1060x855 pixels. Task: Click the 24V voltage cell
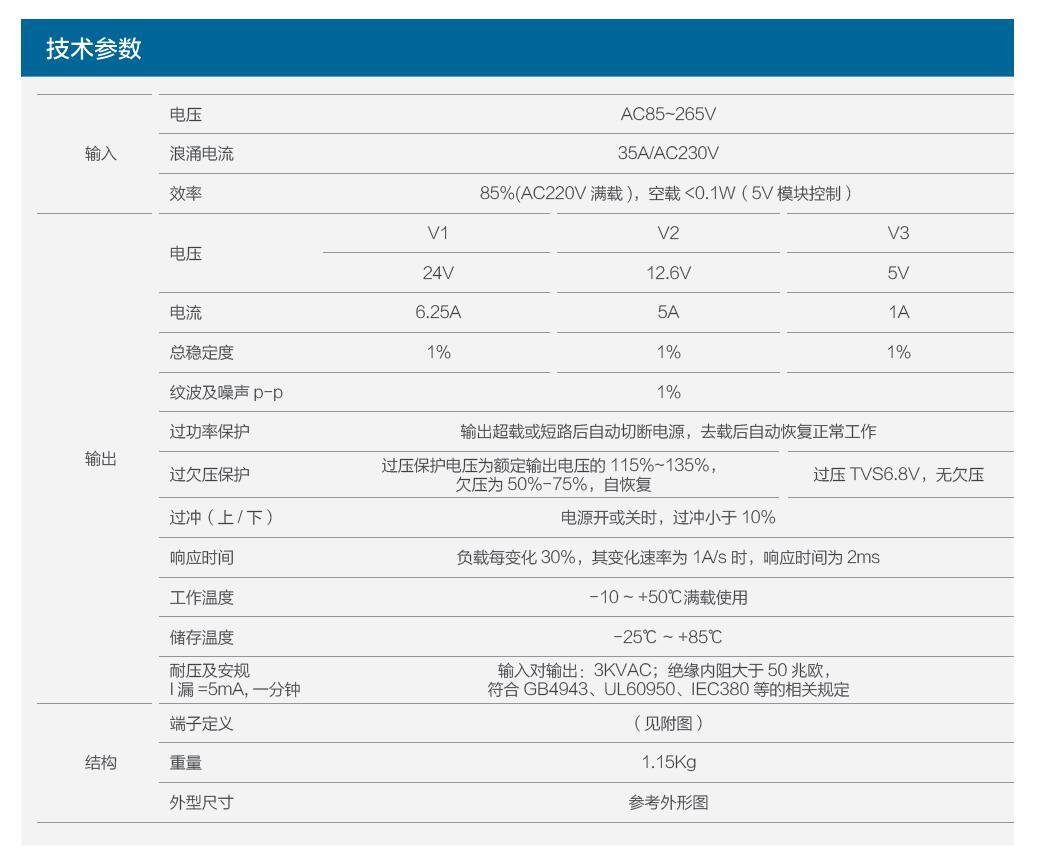point(438,273)
